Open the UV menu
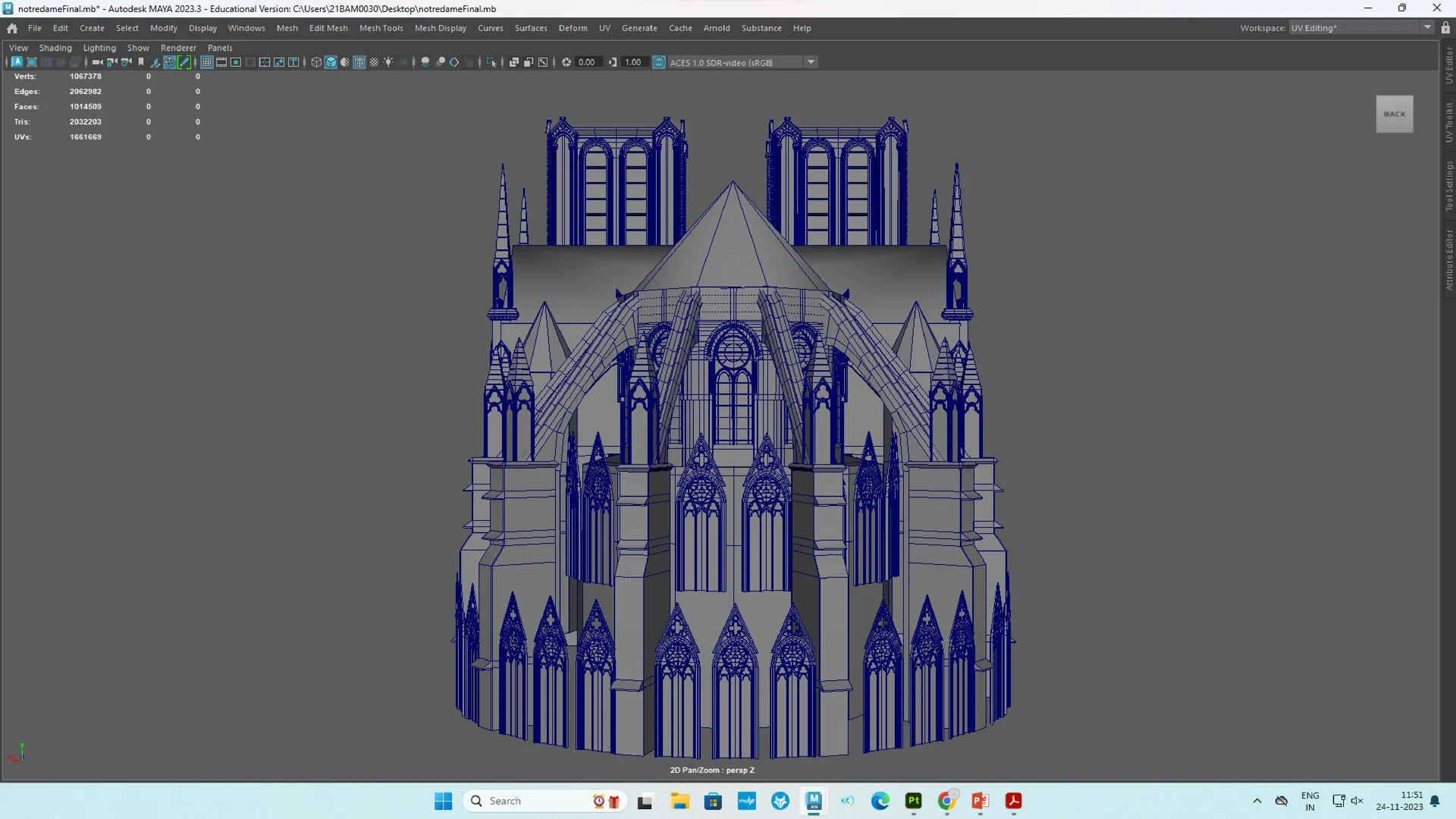 604,28
